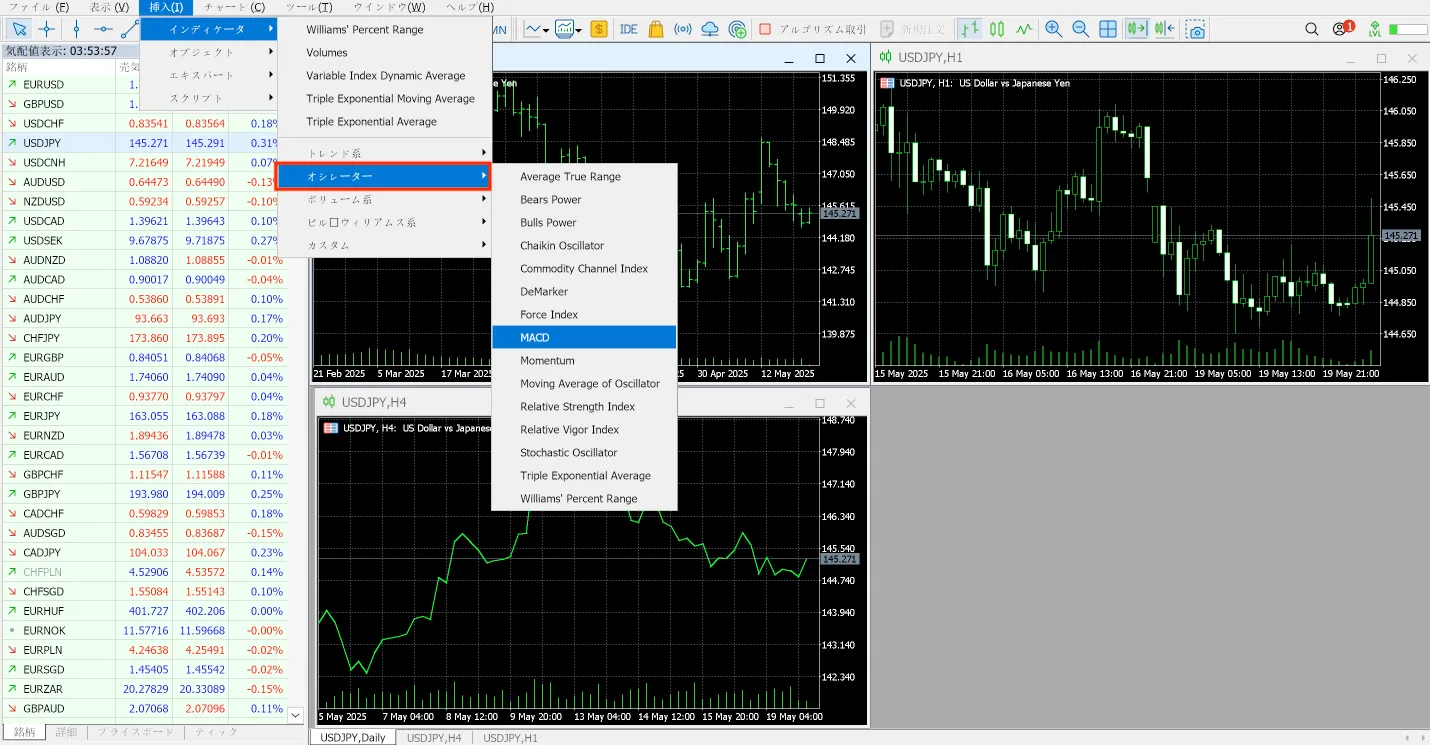The width and height of the screenshot is (1430, 745).
Task: Click the LVL level indicator icon
Action: pyautogui.click(x=1375, y=29)
